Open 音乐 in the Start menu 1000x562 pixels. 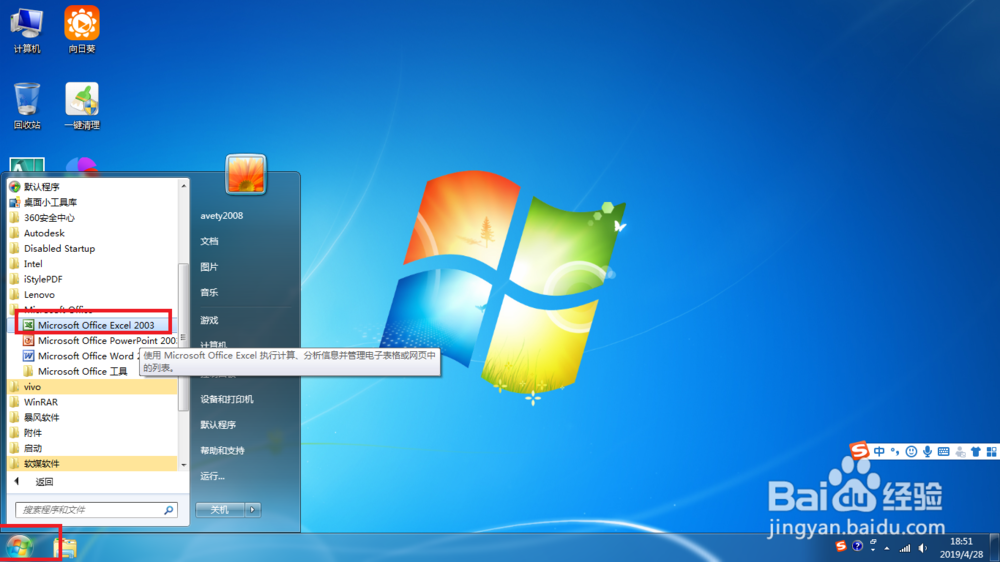click(209, 292)
